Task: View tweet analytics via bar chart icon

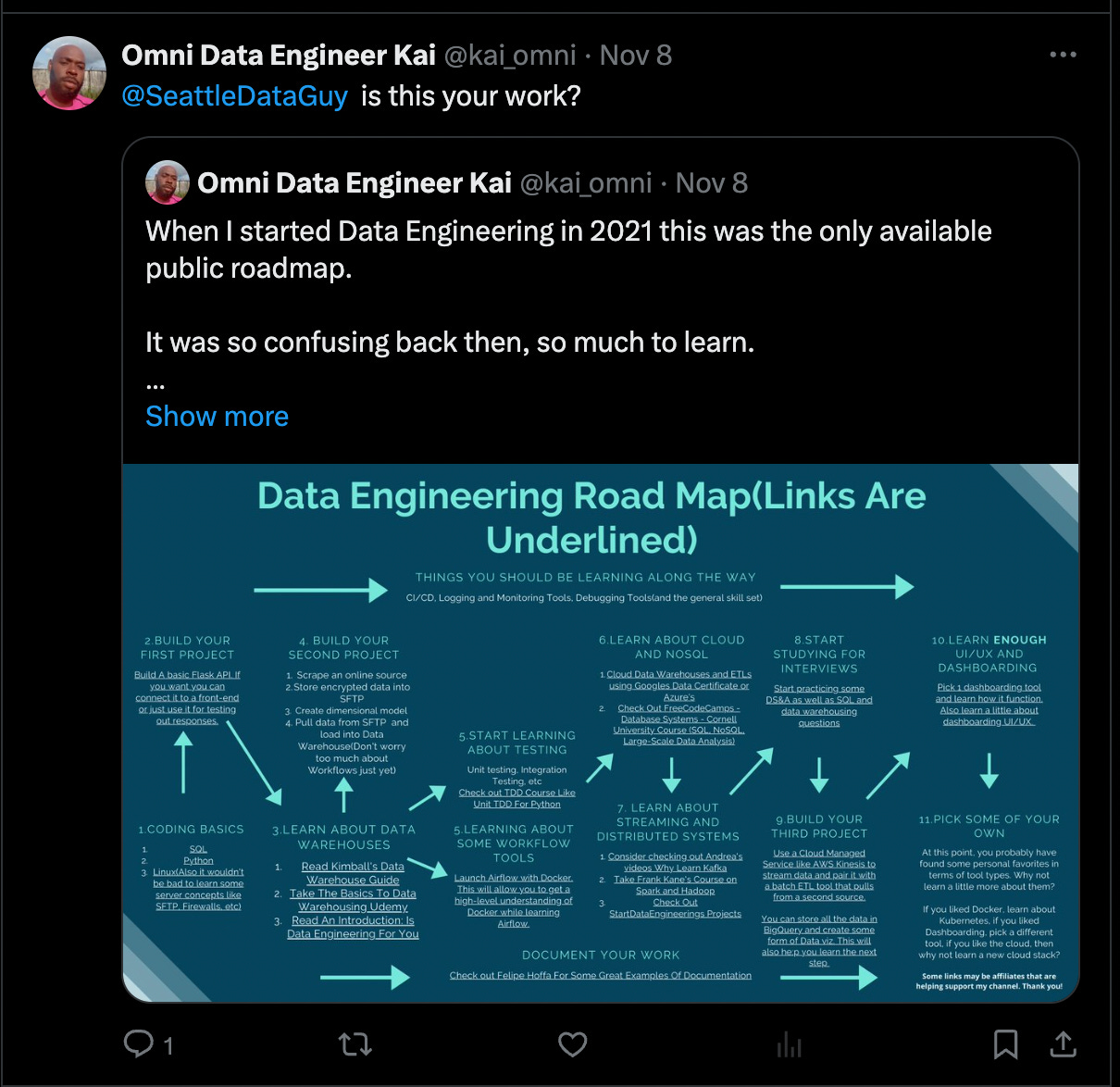Action: pos(789,1044)
